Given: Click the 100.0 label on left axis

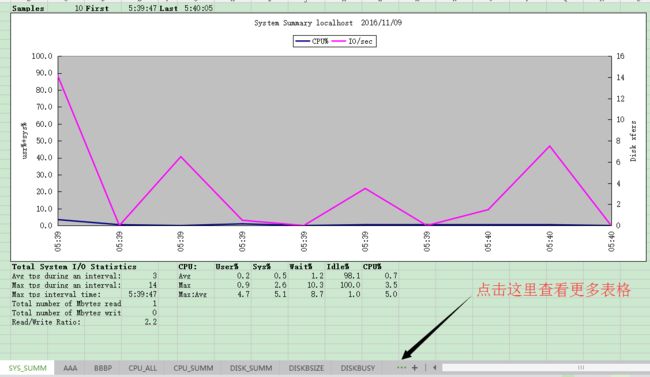Looking at the screenshot, I should pos(42,56).
